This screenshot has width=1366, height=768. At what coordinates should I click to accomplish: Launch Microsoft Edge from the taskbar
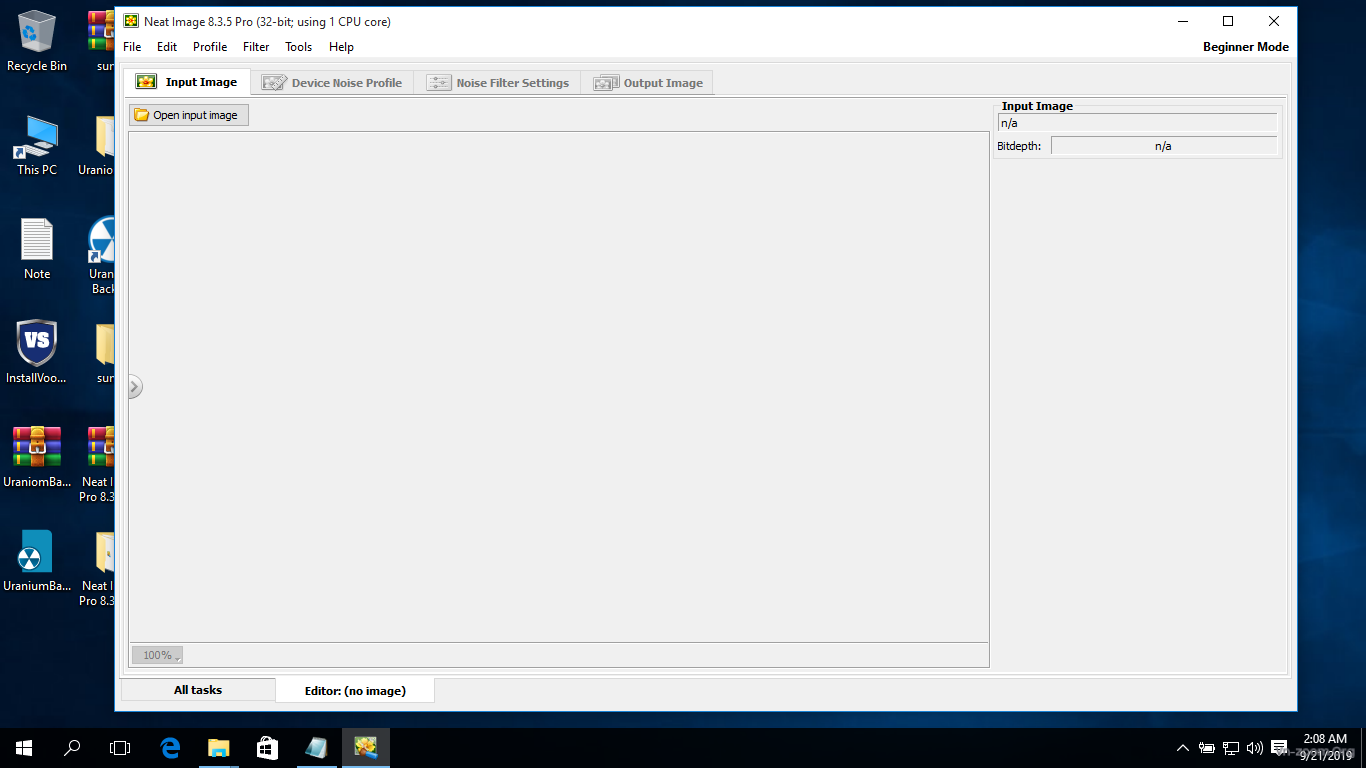pos(170,748)
